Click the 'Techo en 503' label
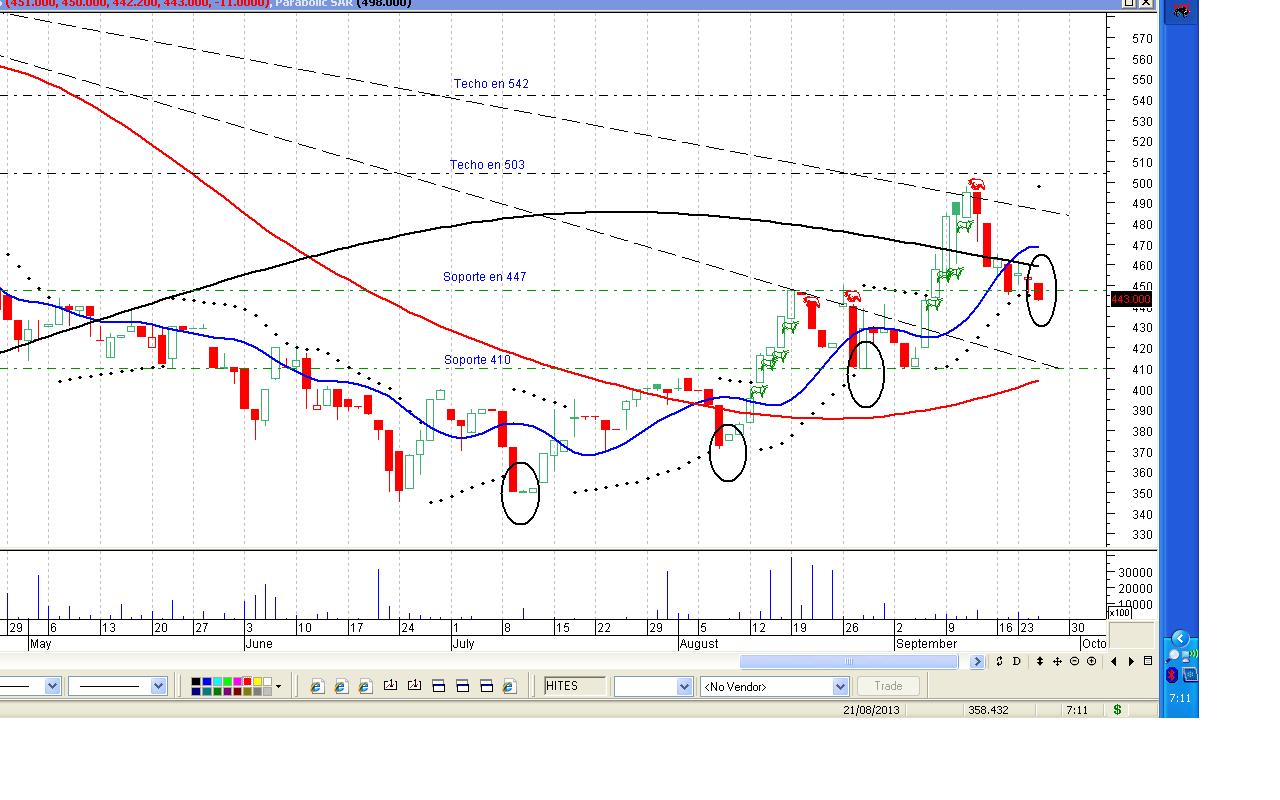 [x=487, y=165]
